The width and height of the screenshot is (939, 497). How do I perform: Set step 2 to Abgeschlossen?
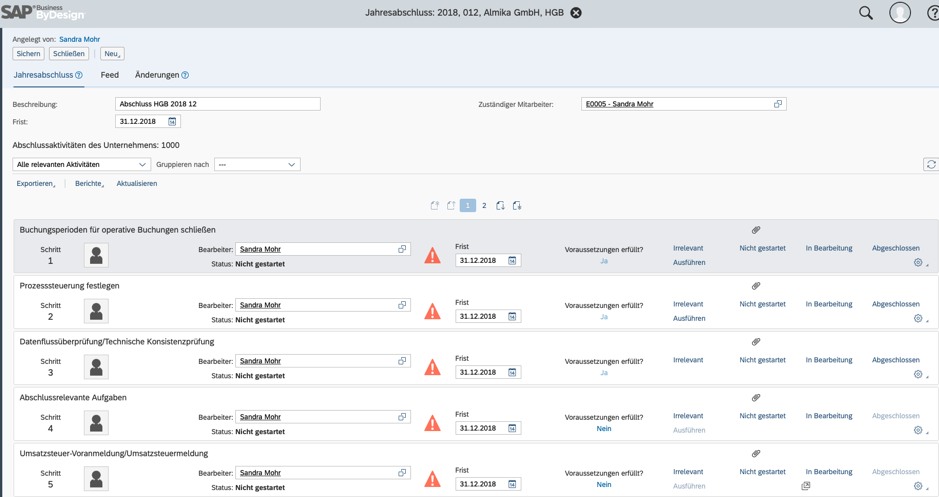click(896, 304)
